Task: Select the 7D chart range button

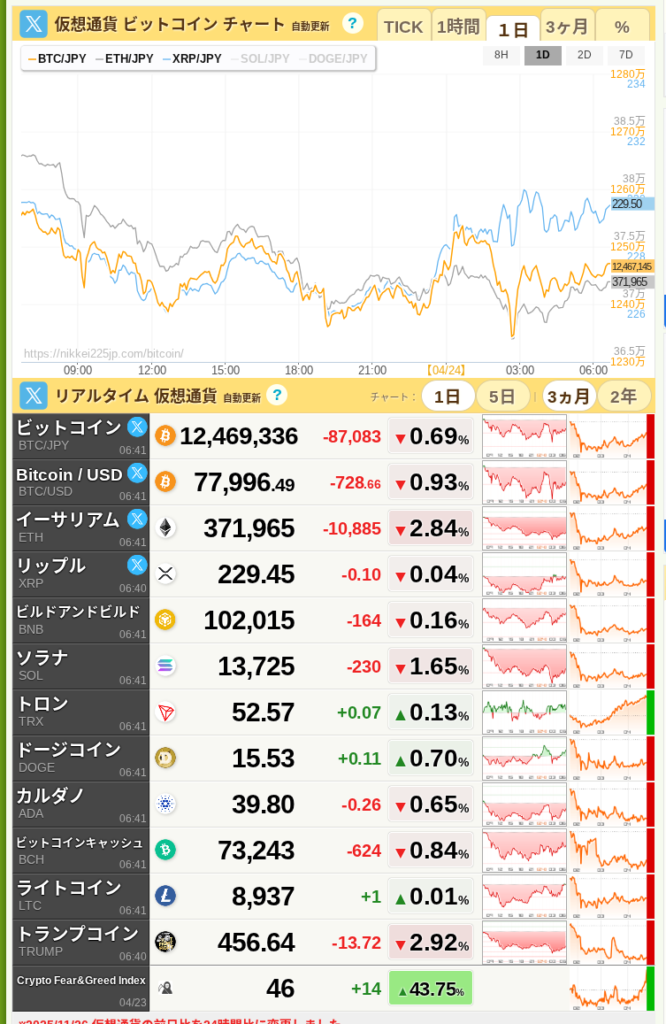Action: (x=626, y=55)
